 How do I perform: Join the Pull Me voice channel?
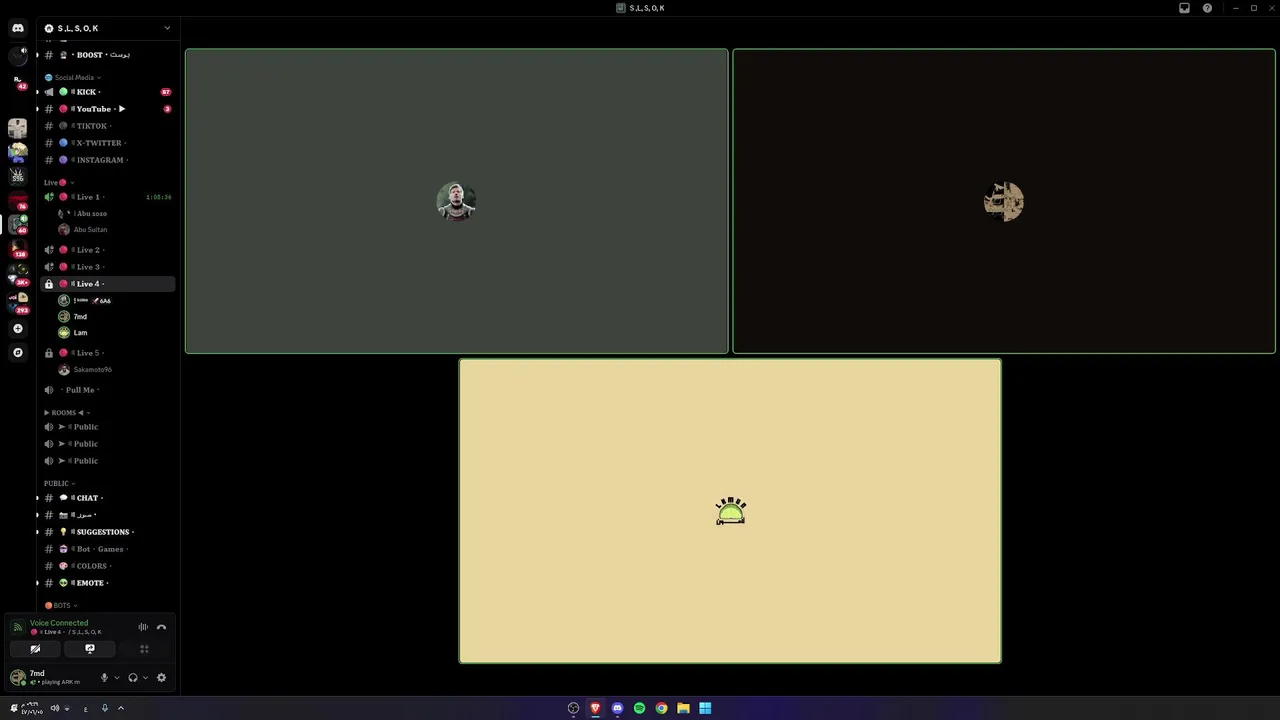coord(108,390)
